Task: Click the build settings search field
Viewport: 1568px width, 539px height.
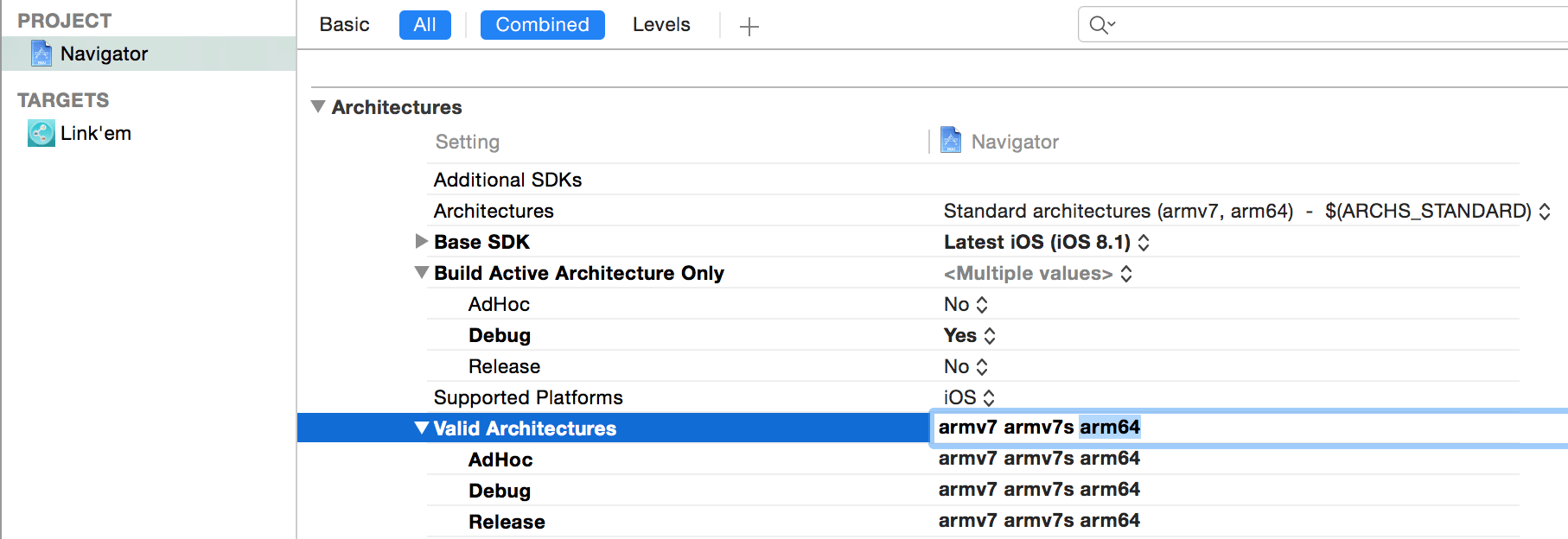Action: [1331, 25]
